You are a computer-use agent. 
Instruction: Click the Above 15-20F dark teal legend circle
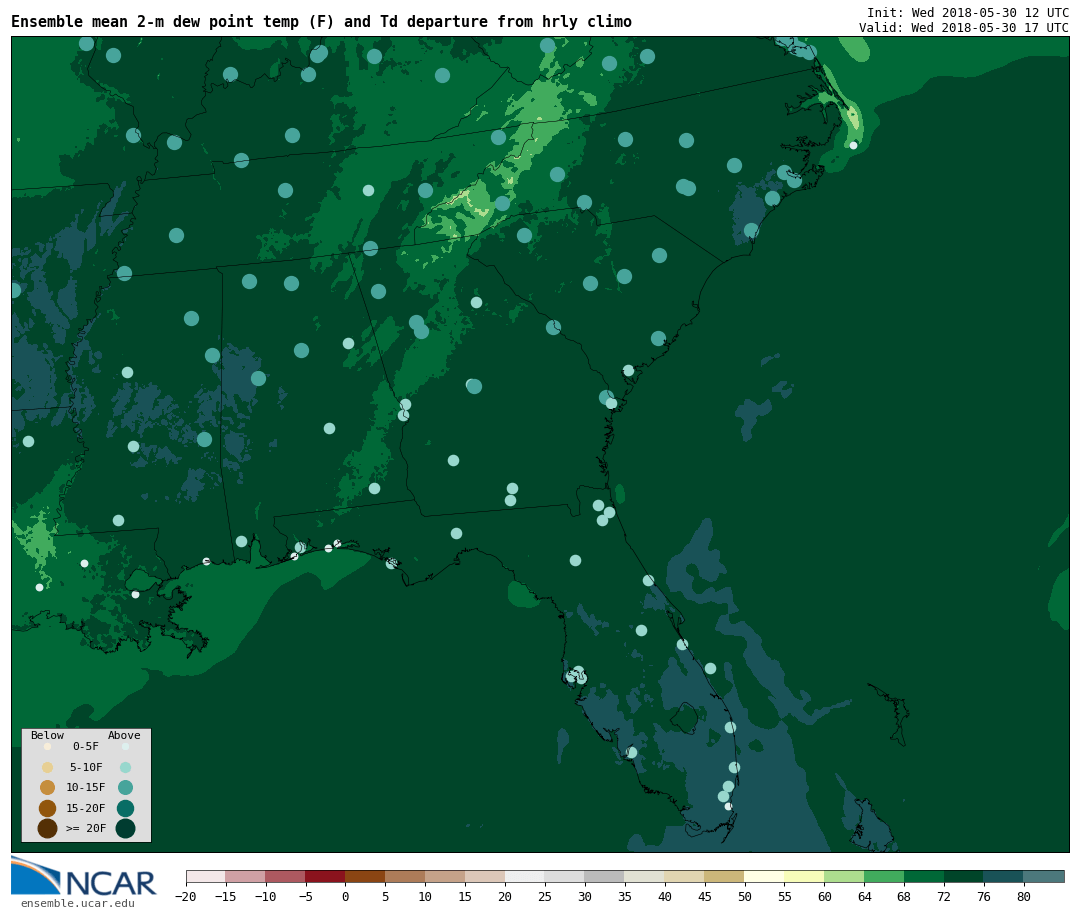click(x=125, y=808)
